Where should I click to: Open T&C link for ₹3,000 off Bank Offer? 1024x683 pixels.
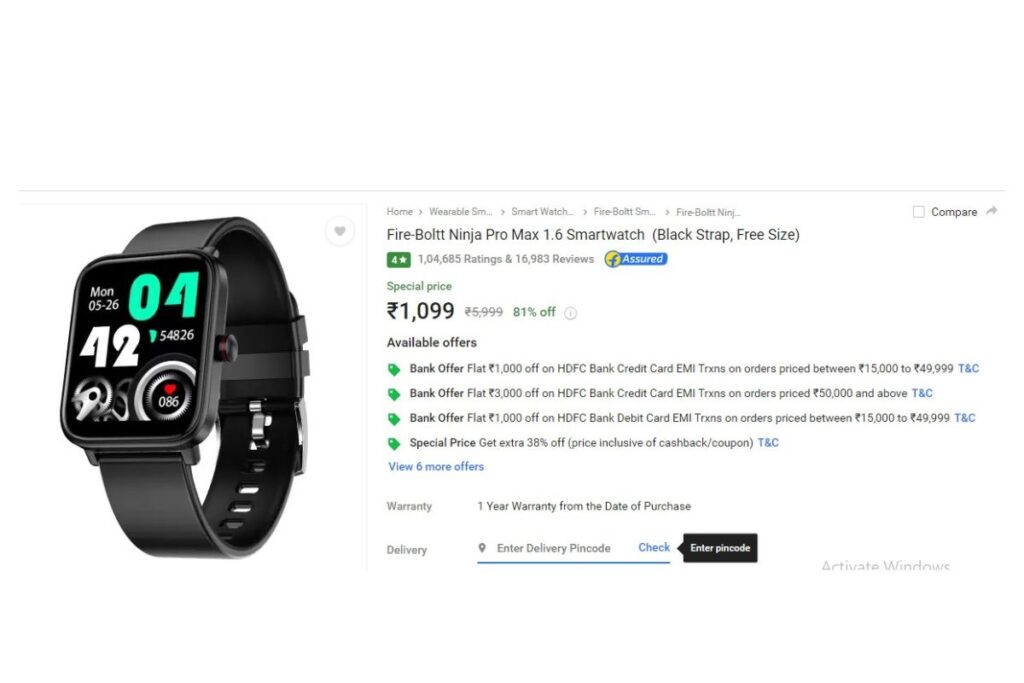click(921, 393)
